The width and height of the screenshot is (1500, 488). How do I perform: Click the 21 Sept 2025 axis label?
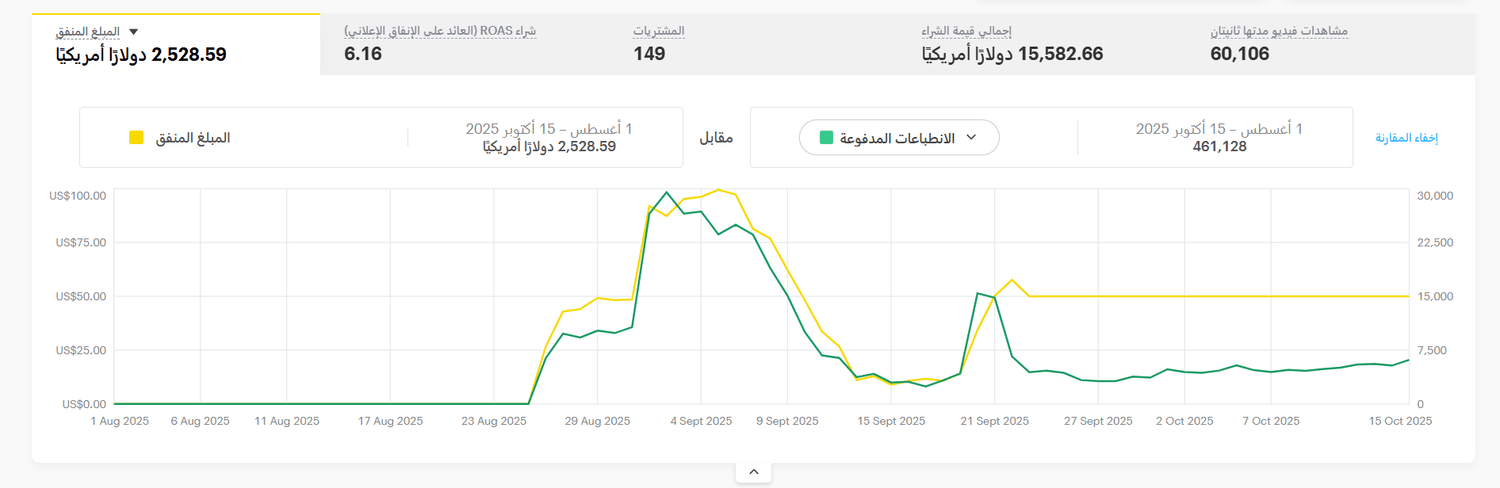click(x=994, y=421)
